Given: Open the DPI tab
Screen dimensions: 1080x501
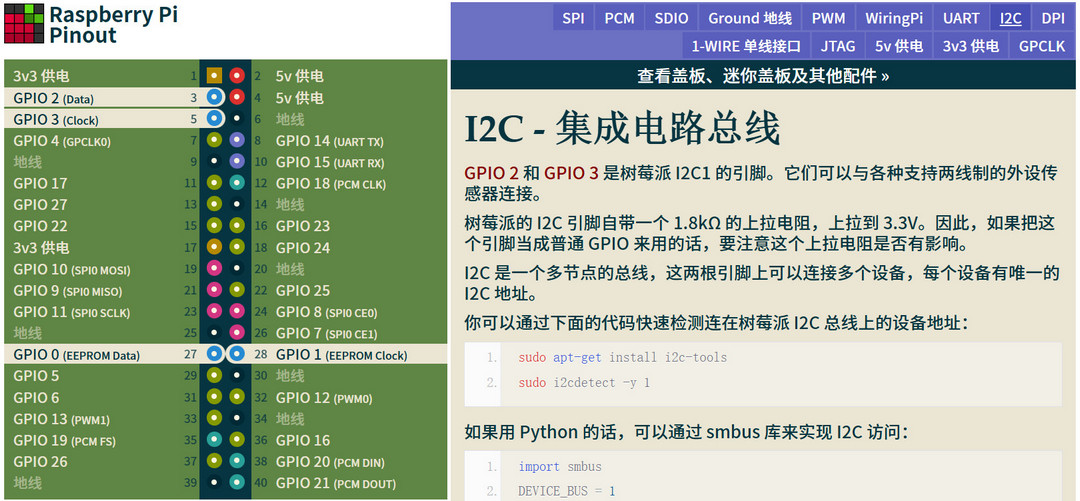Looking at the screenshot, I should pyautogui.click(x=1053, y=18).
